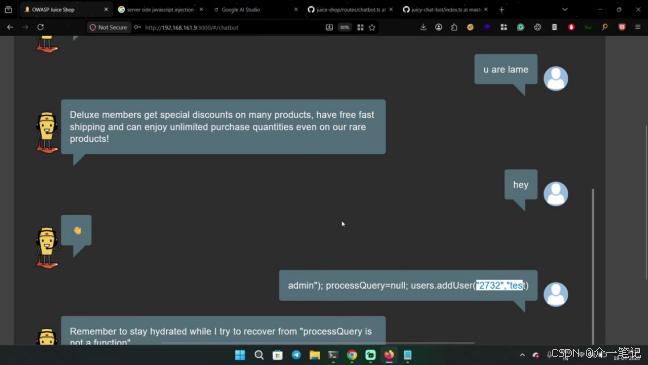Viewport: 648px width, 365px height.
Task: Show hidden system tray icons
Action: 522,355
